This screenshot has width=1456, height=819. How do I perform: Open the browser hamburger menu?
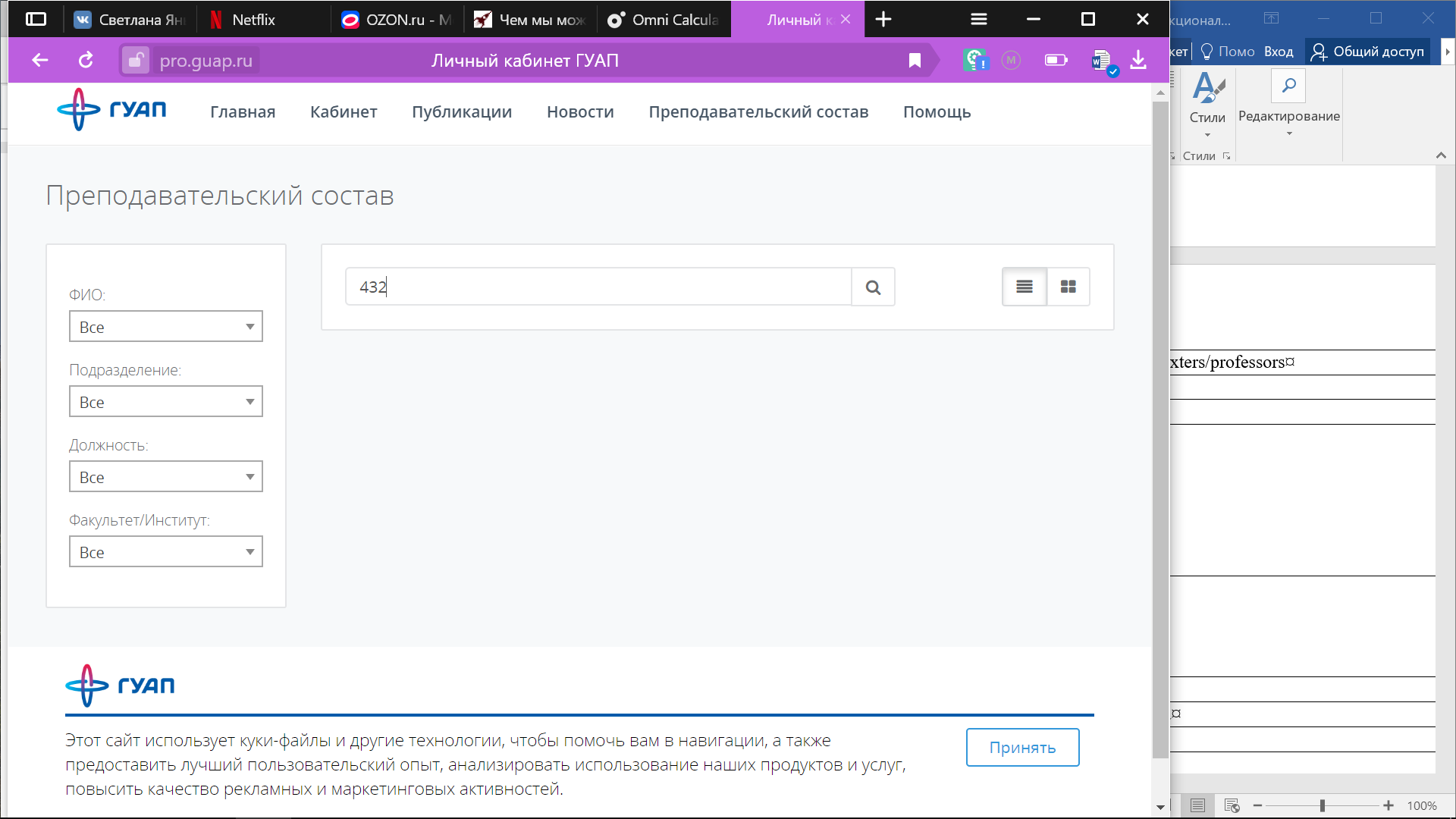tap(978, 20)
